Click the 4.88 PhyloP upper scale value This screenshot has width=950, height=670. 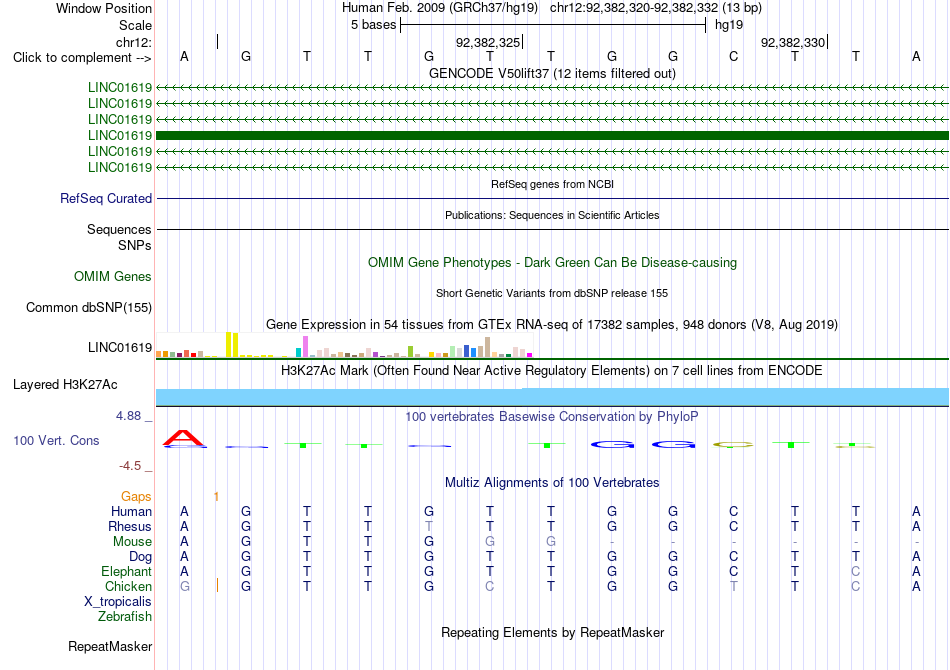pyautogui.click(x=128, y=416)
